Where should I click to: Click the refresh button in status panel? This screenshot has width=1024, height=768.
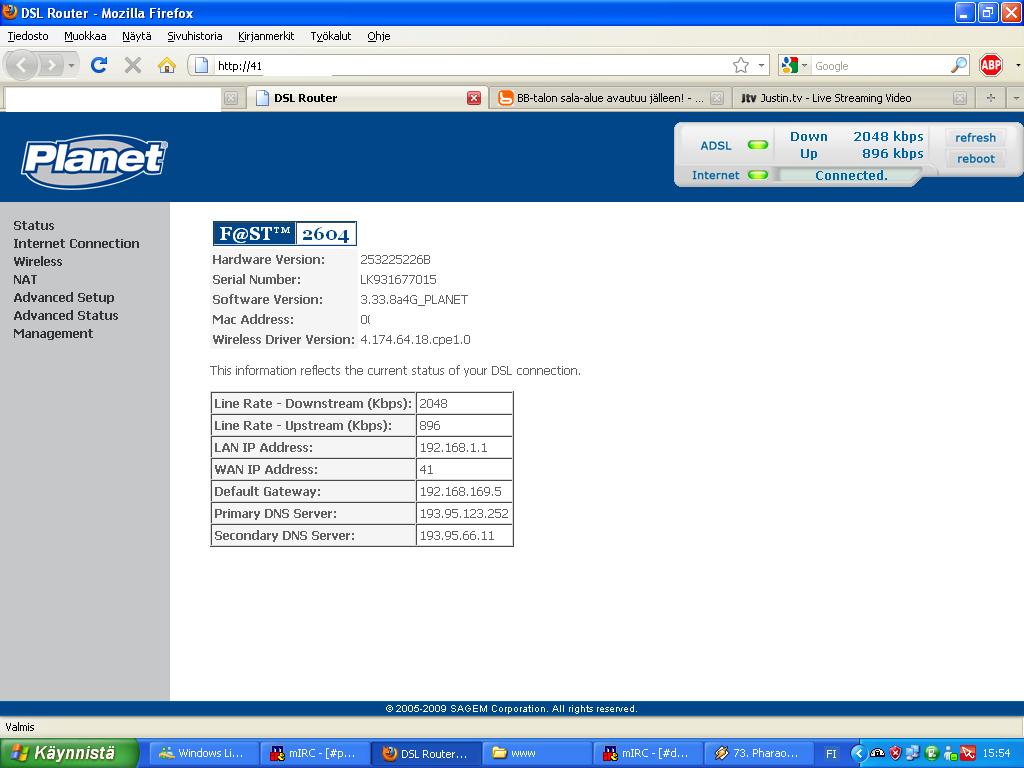click(975, 137)
